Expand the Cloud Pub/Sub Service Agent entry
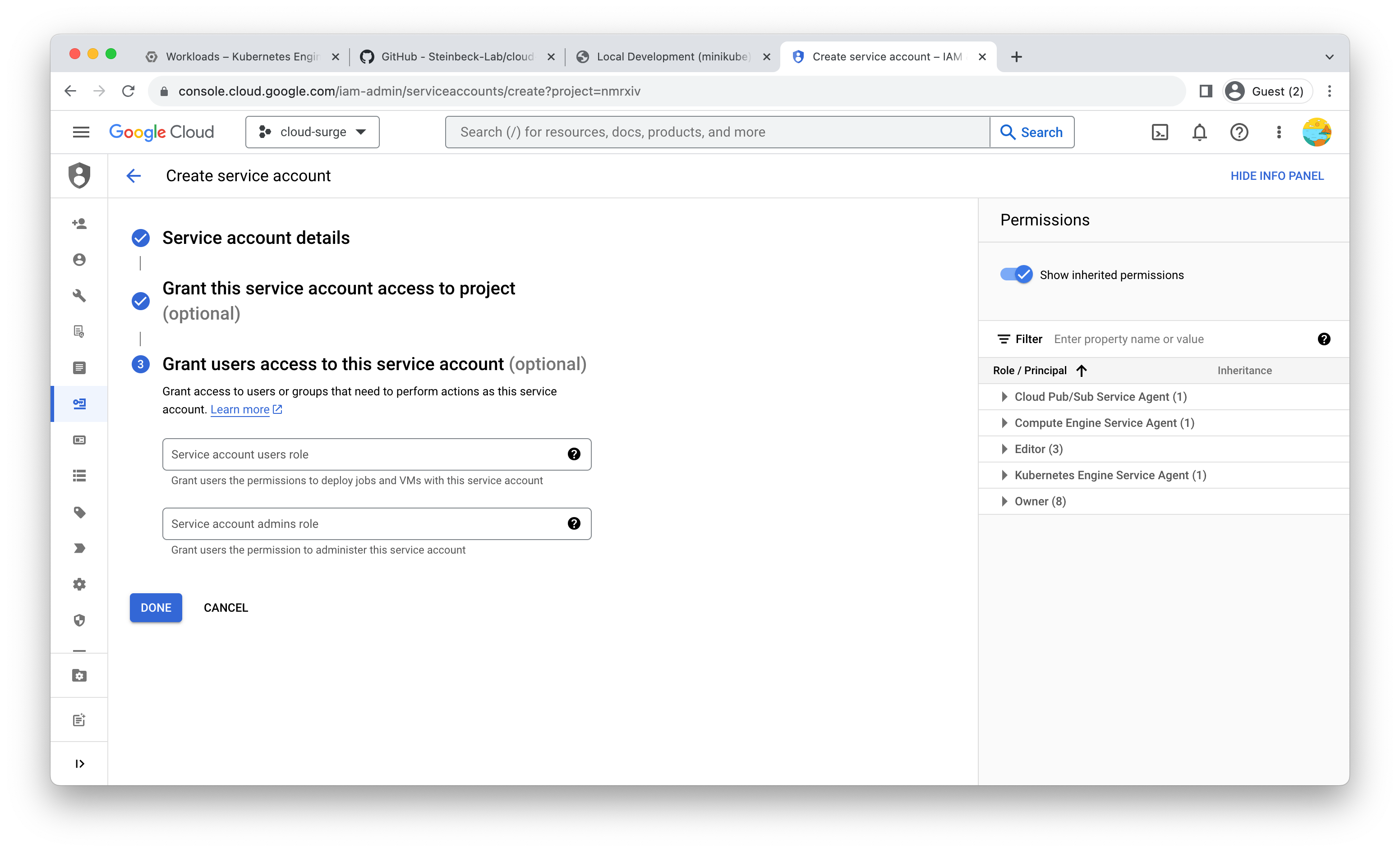The image size is (1400, 852). [1003, 396]
